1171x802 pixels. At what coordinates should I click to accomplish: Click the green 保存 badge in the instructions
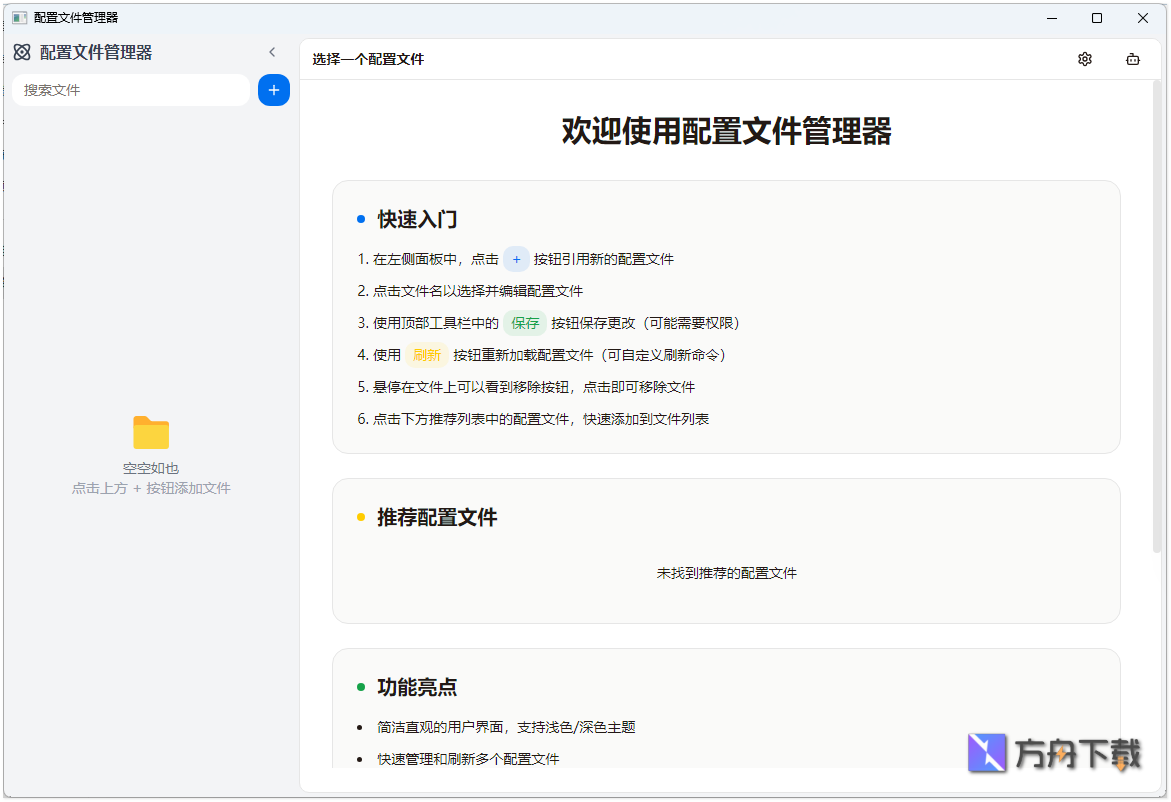[525, 323]
